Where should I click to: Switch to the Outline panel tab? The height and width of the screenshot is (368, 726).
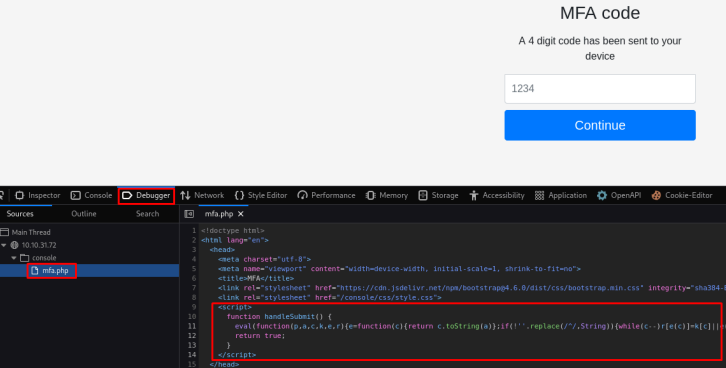84,214
